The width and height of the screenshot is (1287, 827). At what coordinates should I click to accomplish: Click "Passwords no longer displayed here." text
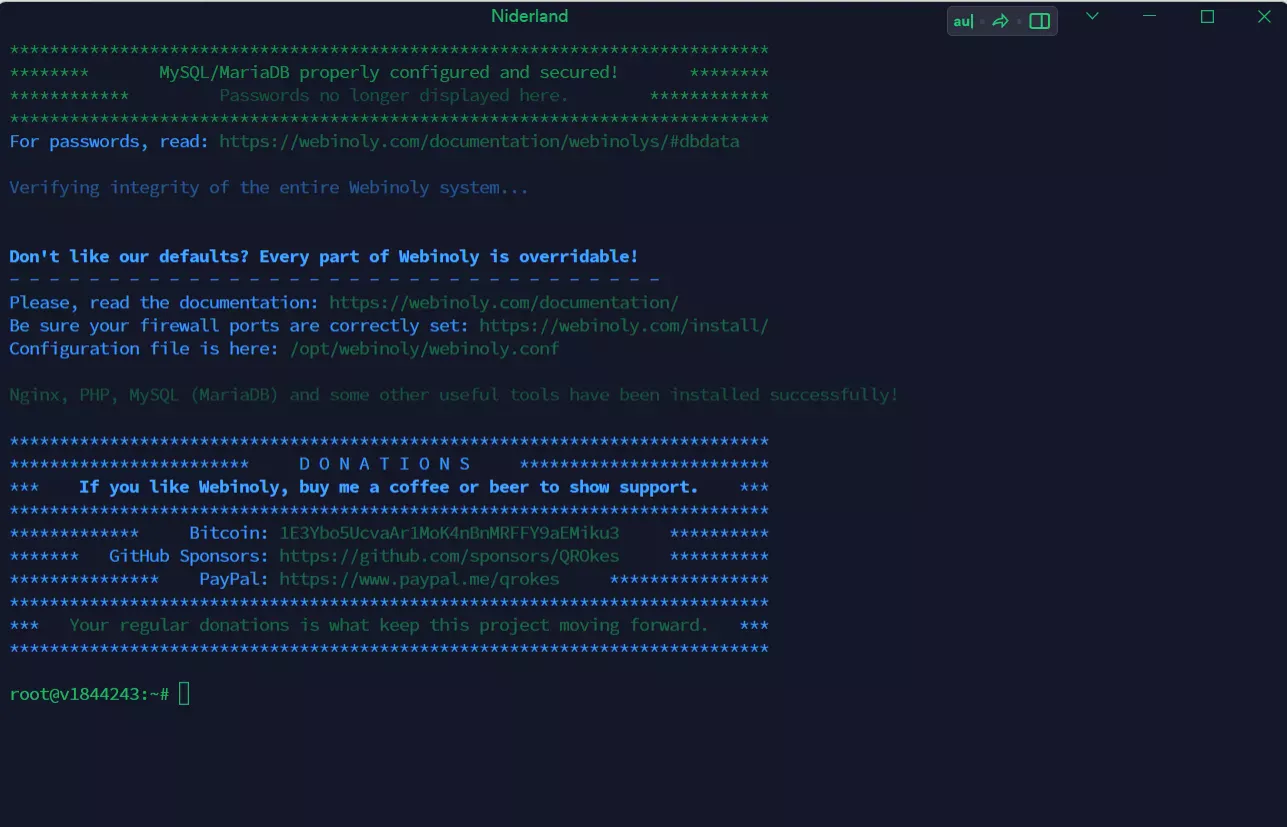394,95
